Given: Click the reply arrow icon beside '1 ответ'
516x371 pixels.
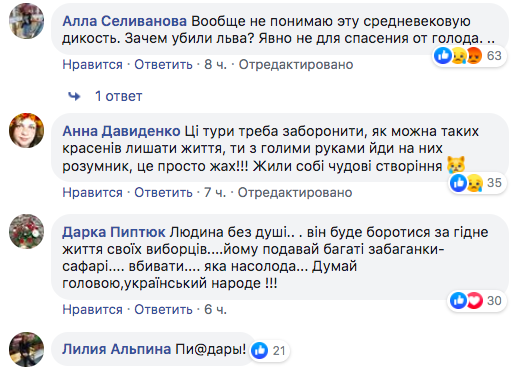Looking at the screenshot, I should tap(74, 96).
